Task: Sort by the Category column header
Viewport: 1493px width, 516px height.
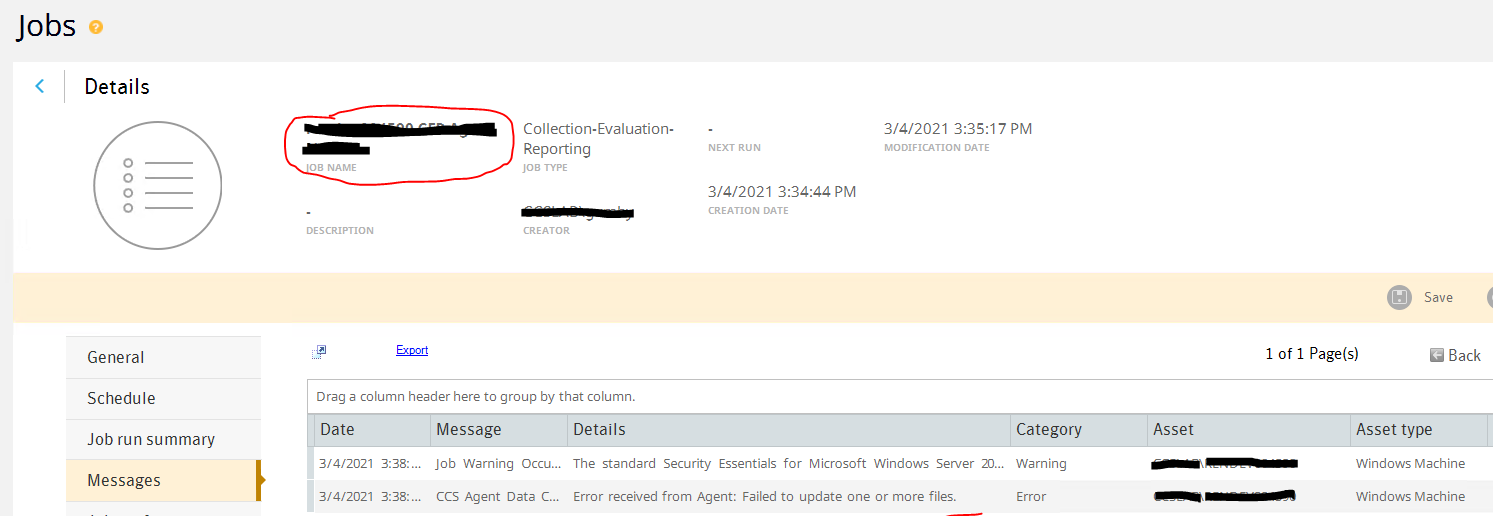Action: click(x=1048, y=429)
